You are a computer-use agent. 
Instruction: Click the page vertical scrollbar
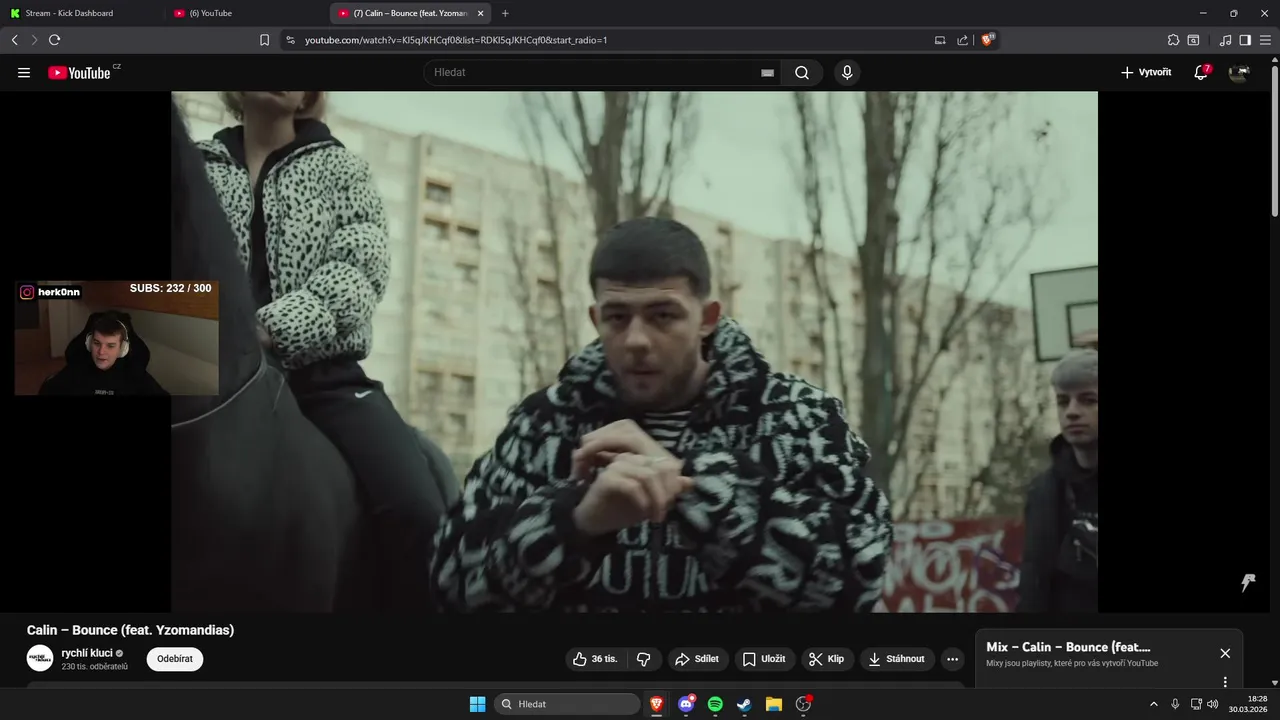click(1274, 140)
